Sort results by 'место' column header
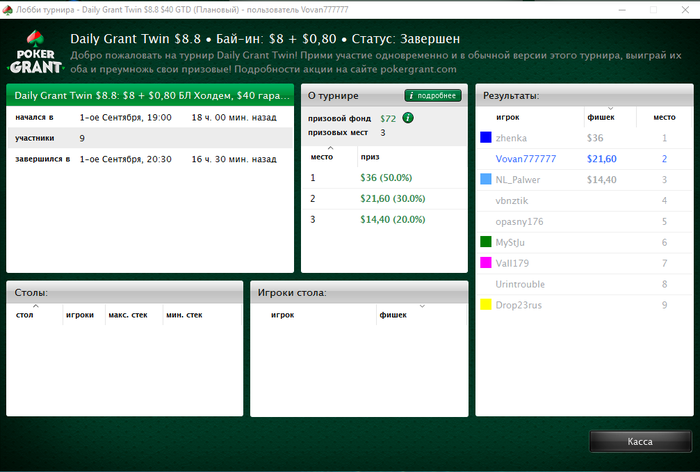 pos(664,117)
